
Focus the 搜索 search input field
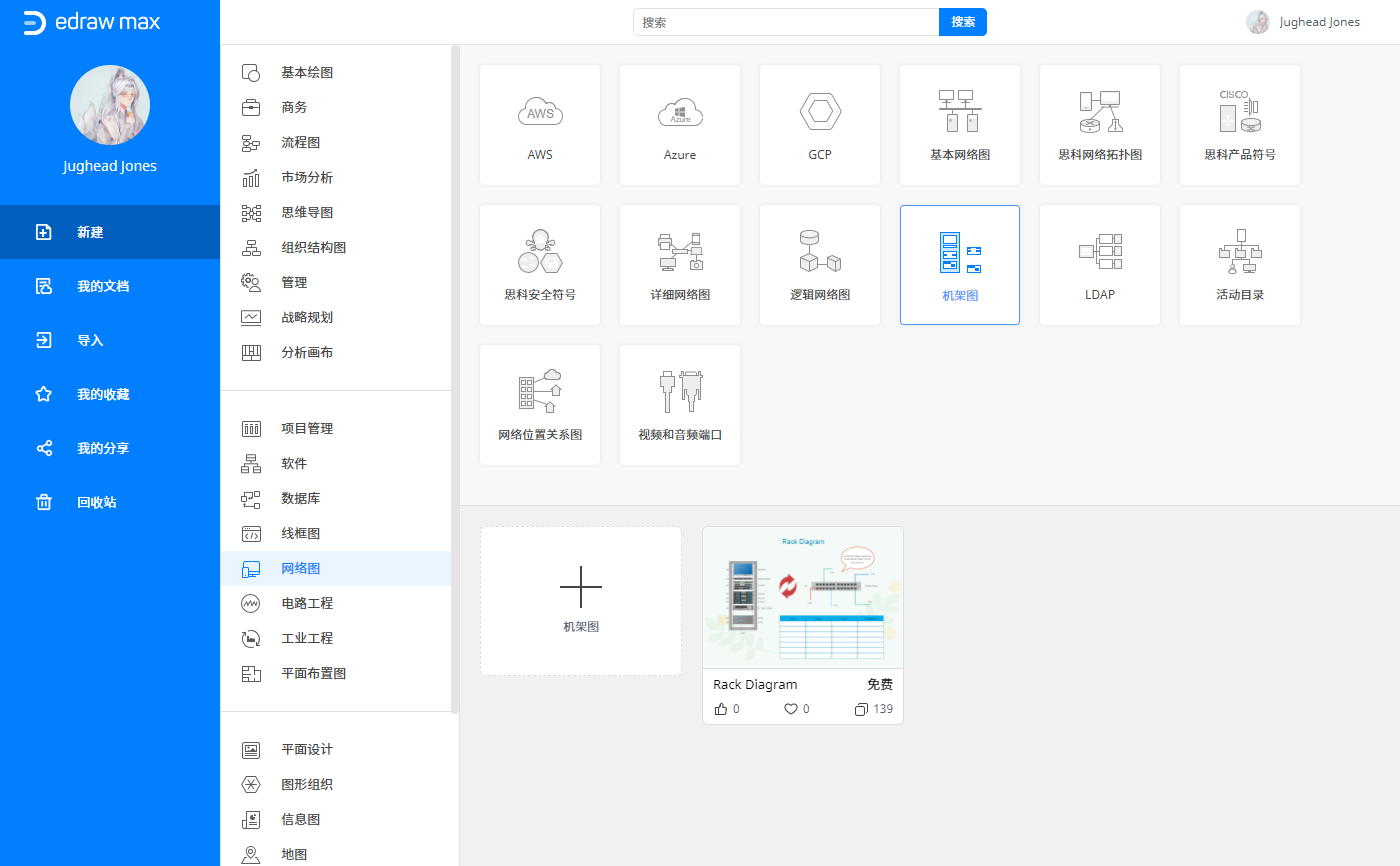786,22
